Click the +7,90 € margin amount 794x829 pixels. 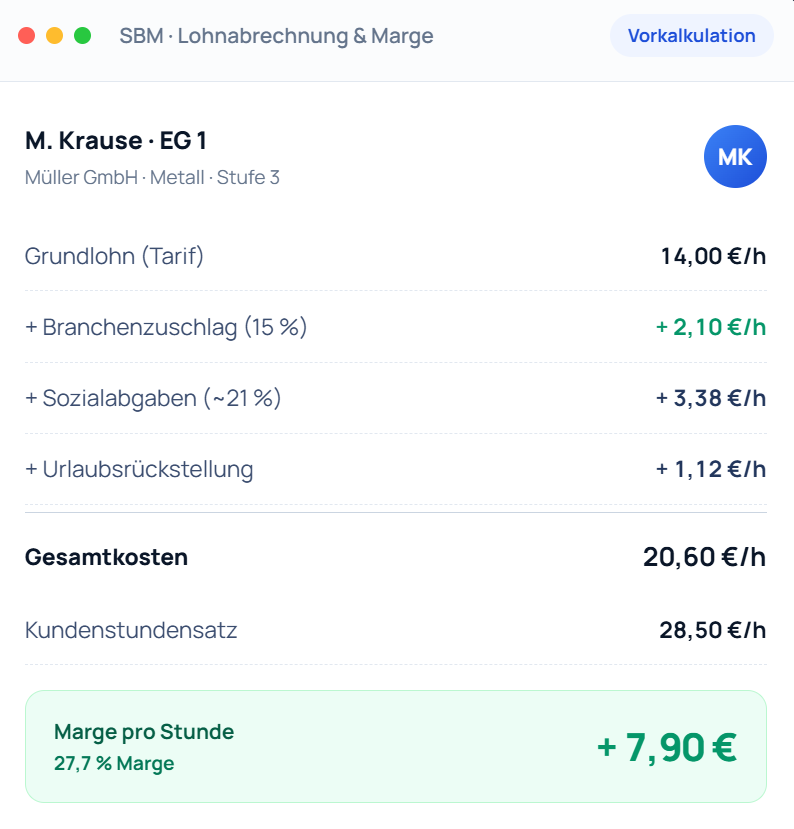[667, 747]
